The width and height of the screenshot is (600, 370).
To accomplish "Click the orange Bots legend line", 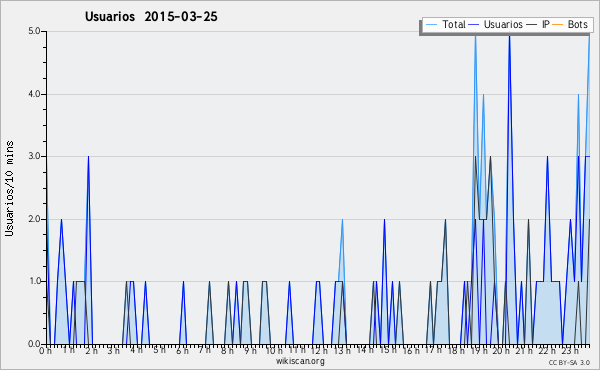I will pos(558,25).
